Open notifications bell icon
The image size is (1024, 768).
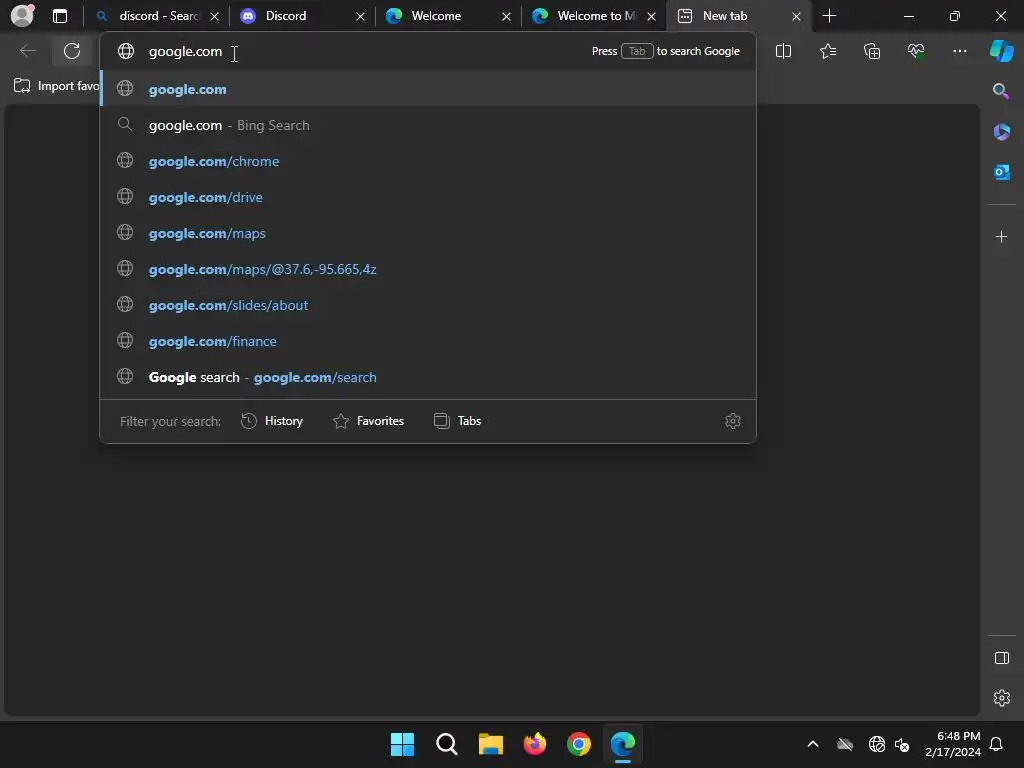coord(996,744)
